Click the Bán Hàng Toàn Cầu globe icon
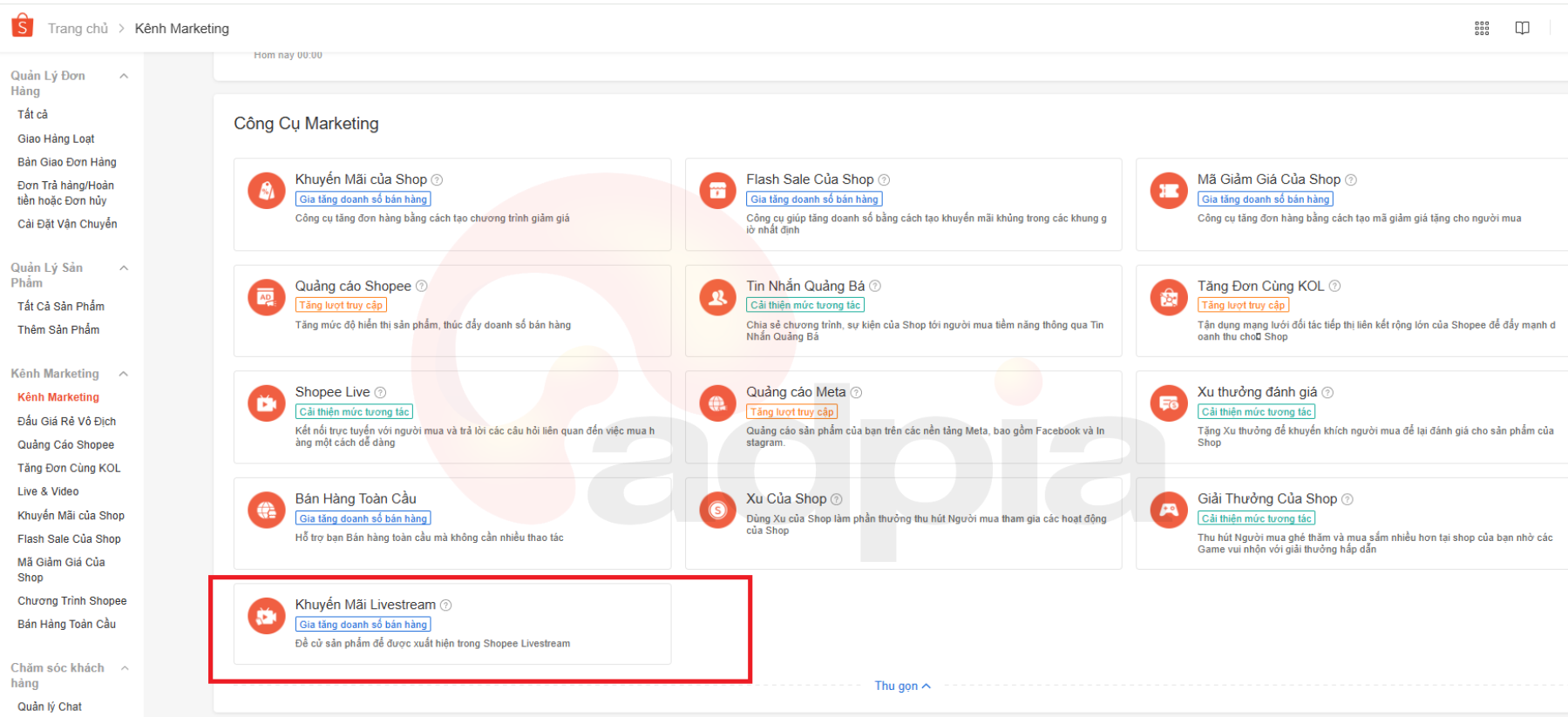 267,510
